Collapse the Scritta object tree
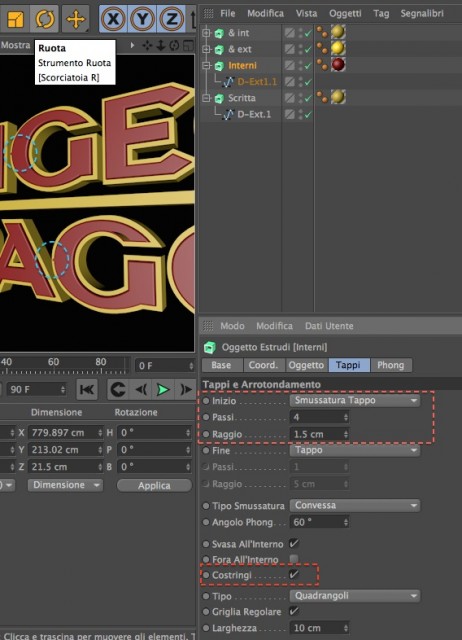This screenshot has height=640, width=462. pyautogui.click(x=207, y=98)
